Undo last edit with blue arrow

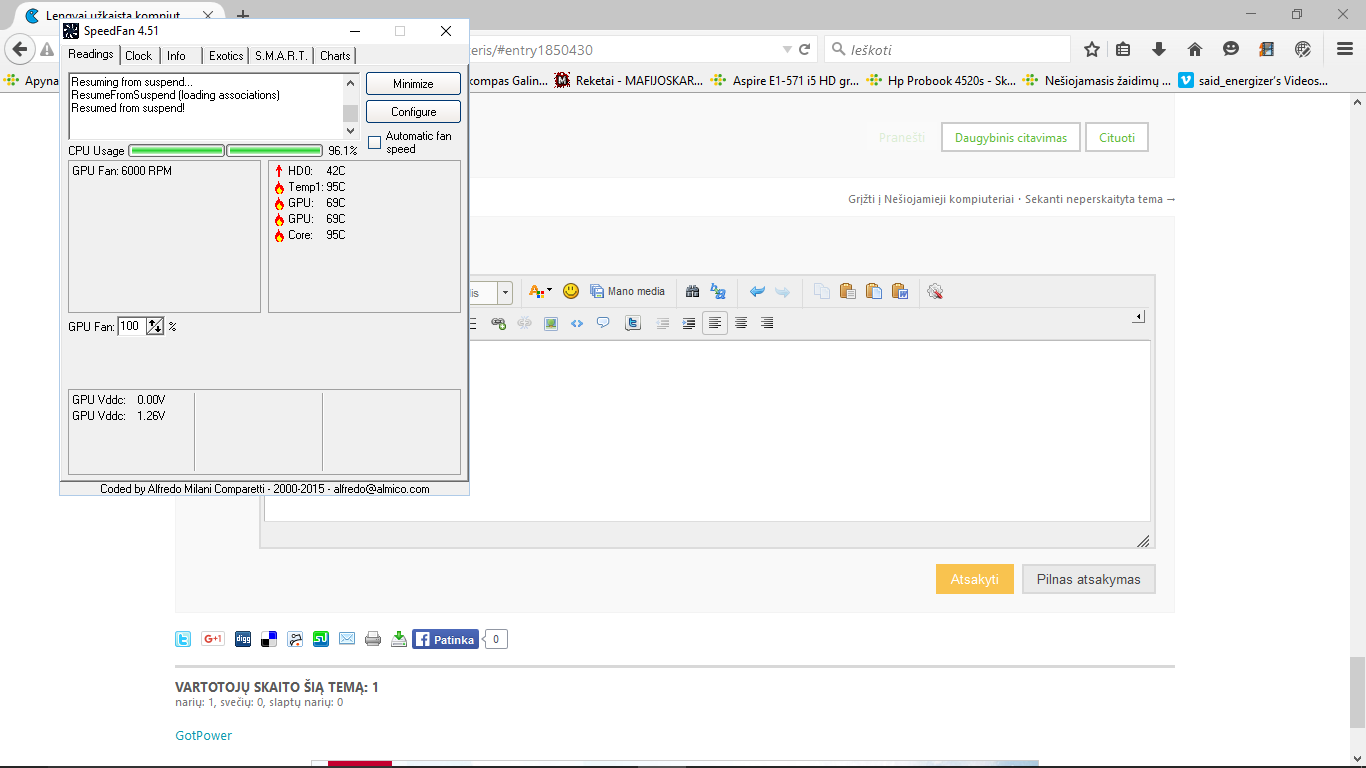click(x=757, y=291)
